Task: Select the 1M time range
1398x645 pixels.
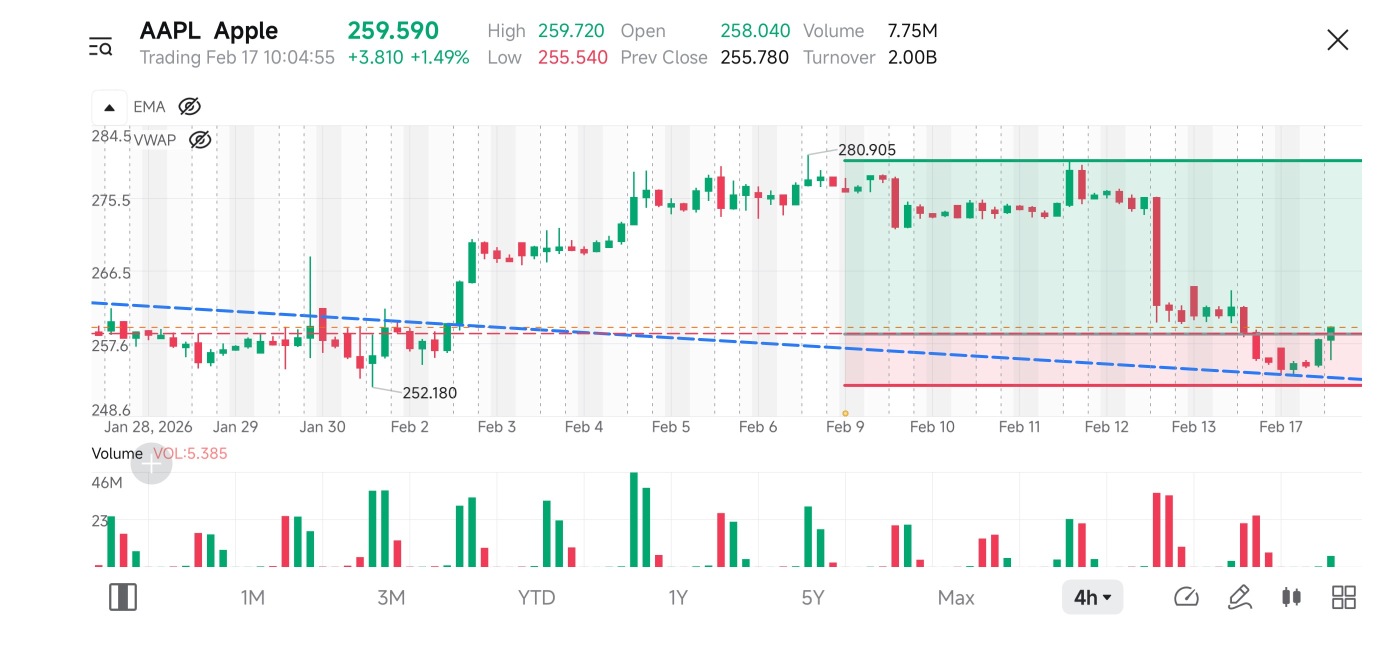Action: pyautogui.click(x=252, y=598)
